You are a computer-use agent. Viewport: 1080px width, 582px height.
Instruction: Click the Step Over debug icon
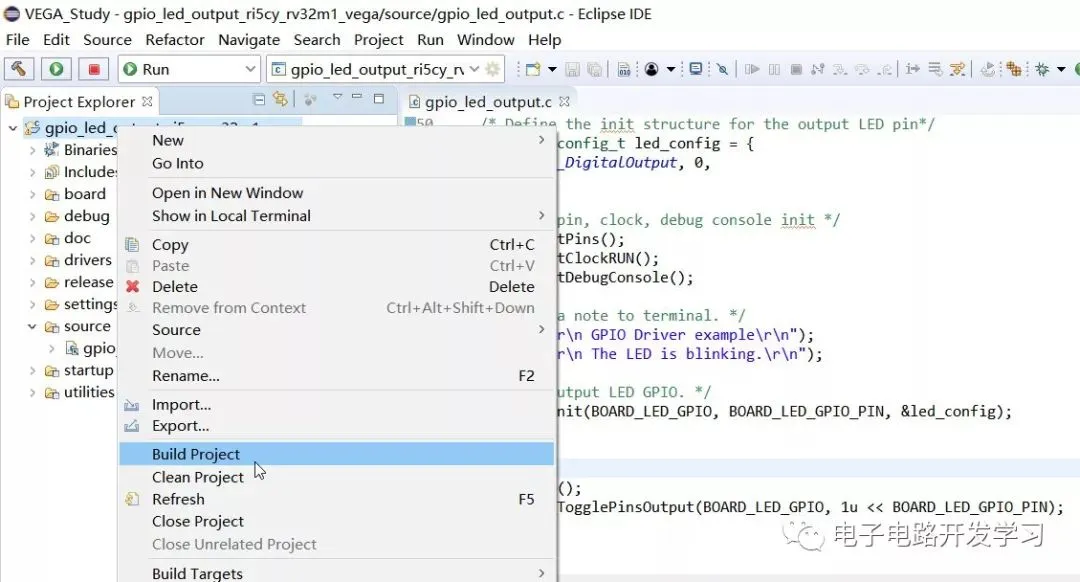pos(862,69)
